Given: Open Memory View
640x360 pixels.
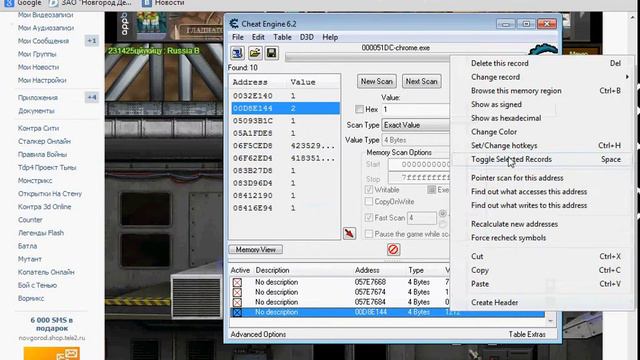Looking at the screenshot, I should click(256, 249).
